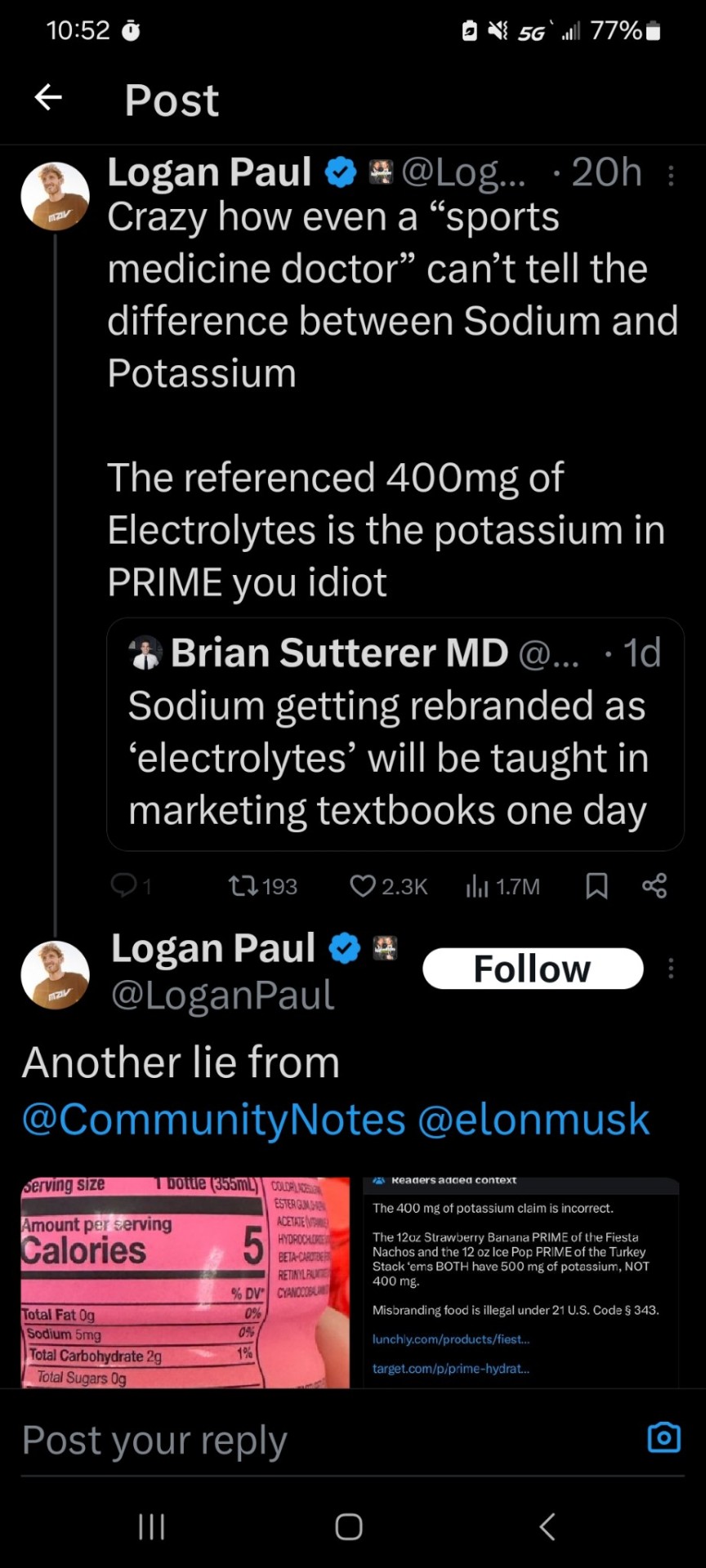Open more options next to Follow

671,969
